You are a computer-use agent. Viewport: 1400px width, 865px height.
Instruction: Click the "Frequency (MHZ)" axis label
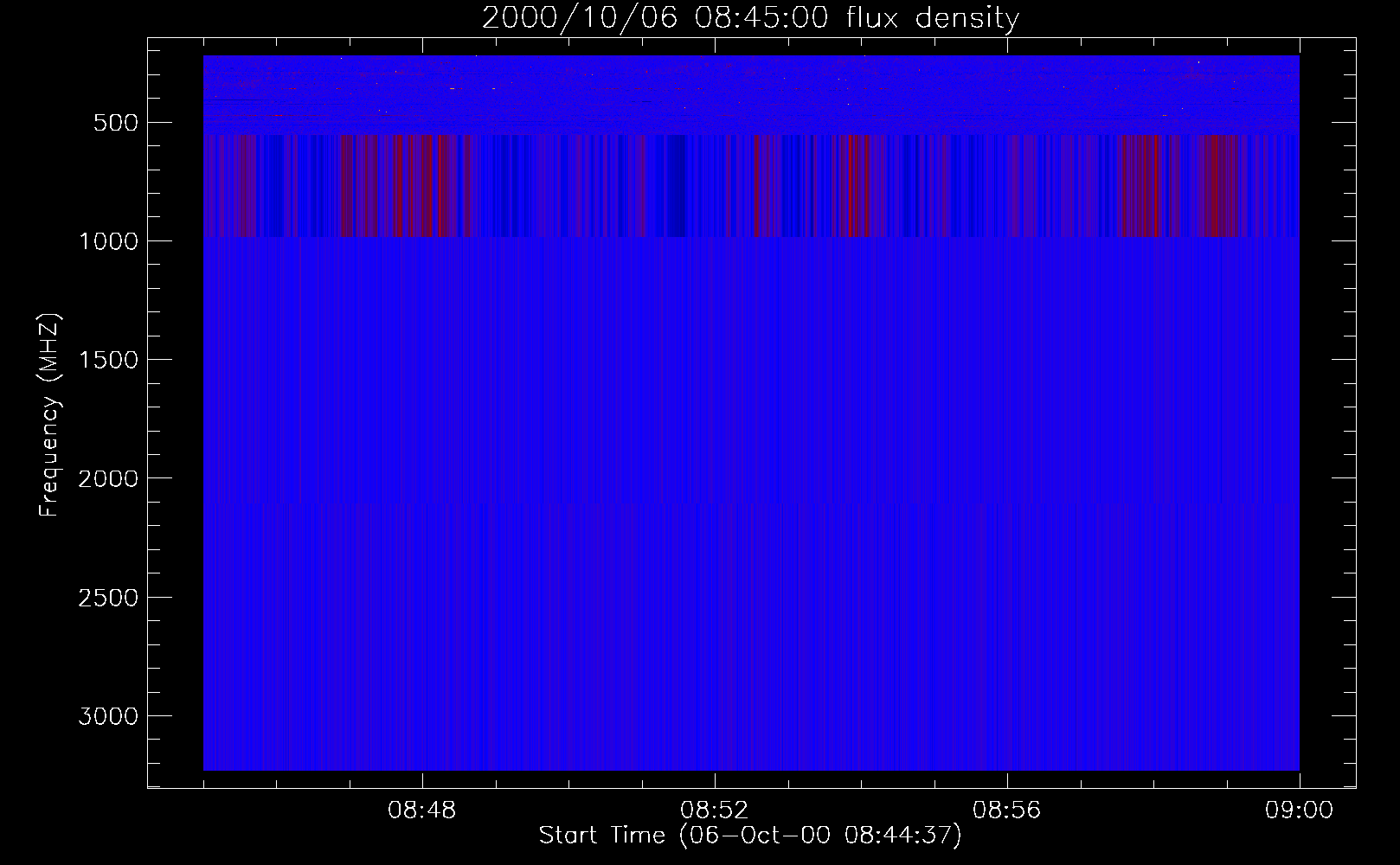49,415
